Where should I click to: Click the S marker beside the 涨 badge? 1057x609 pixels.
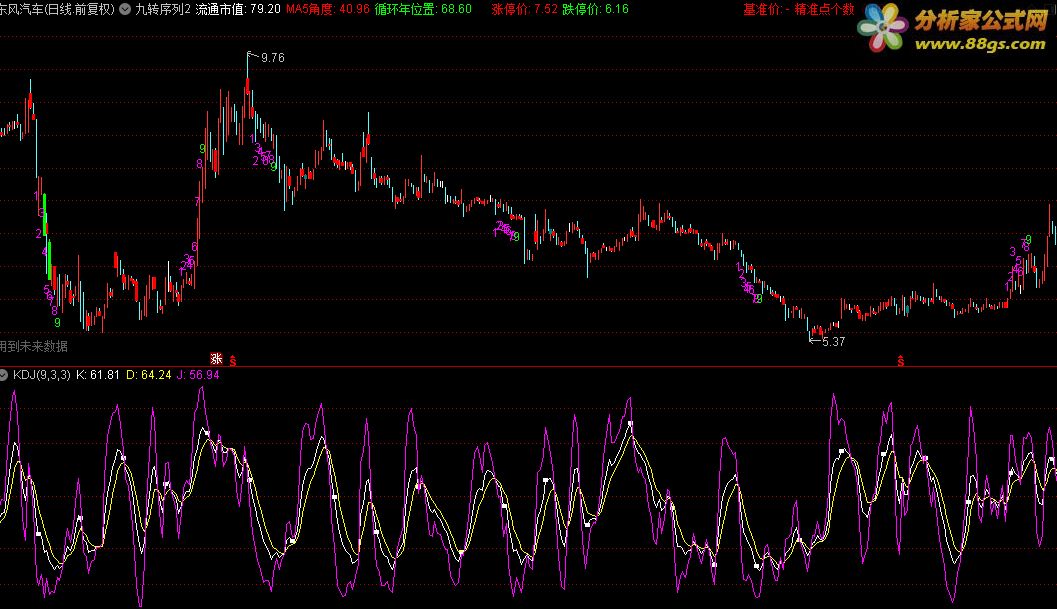[233, 361]
